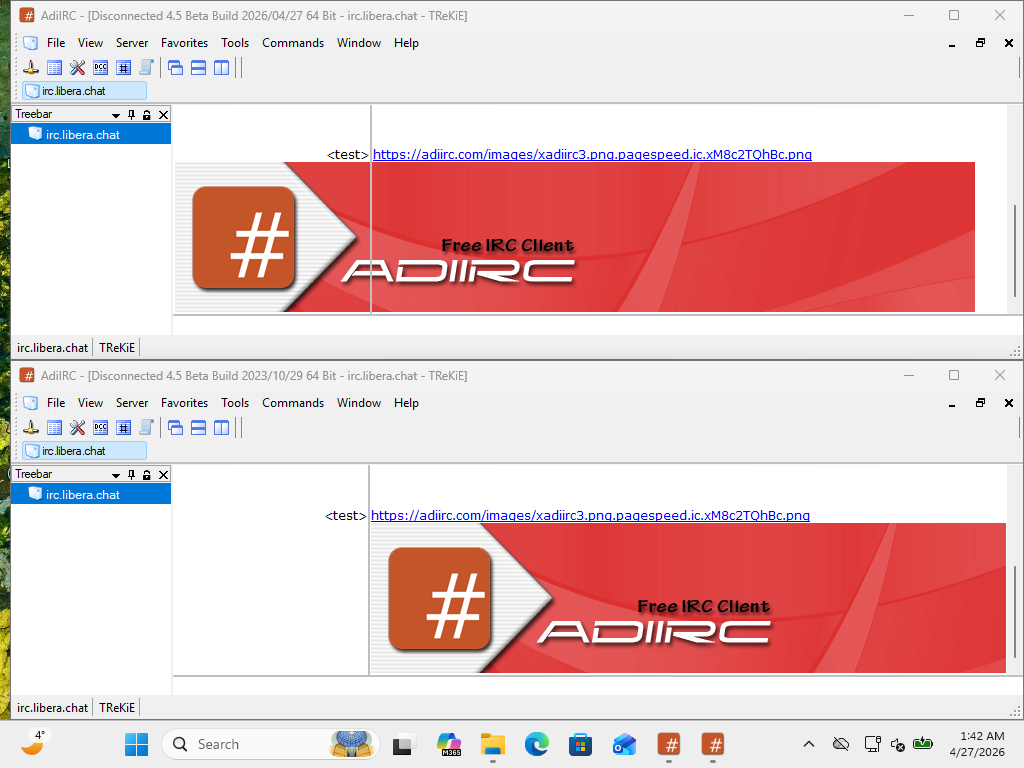1024x768 pixels.
Task: Open View menu in 2026/04/27 build window
Action: tap(90, 43)
